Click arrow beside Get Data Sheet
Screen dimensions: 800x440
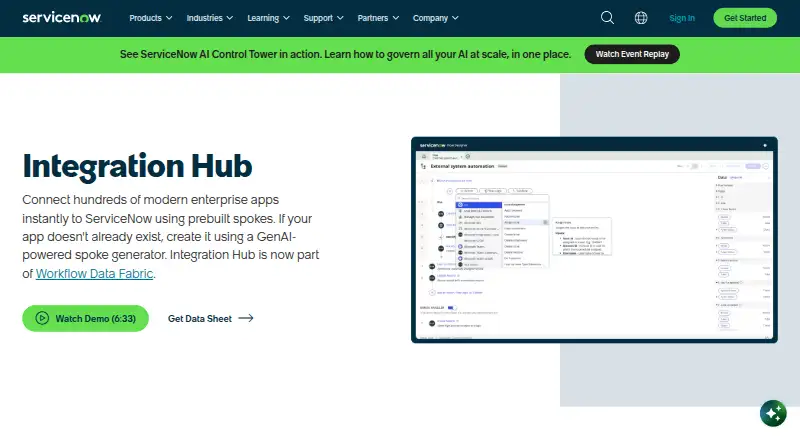[x=246, y=318]
